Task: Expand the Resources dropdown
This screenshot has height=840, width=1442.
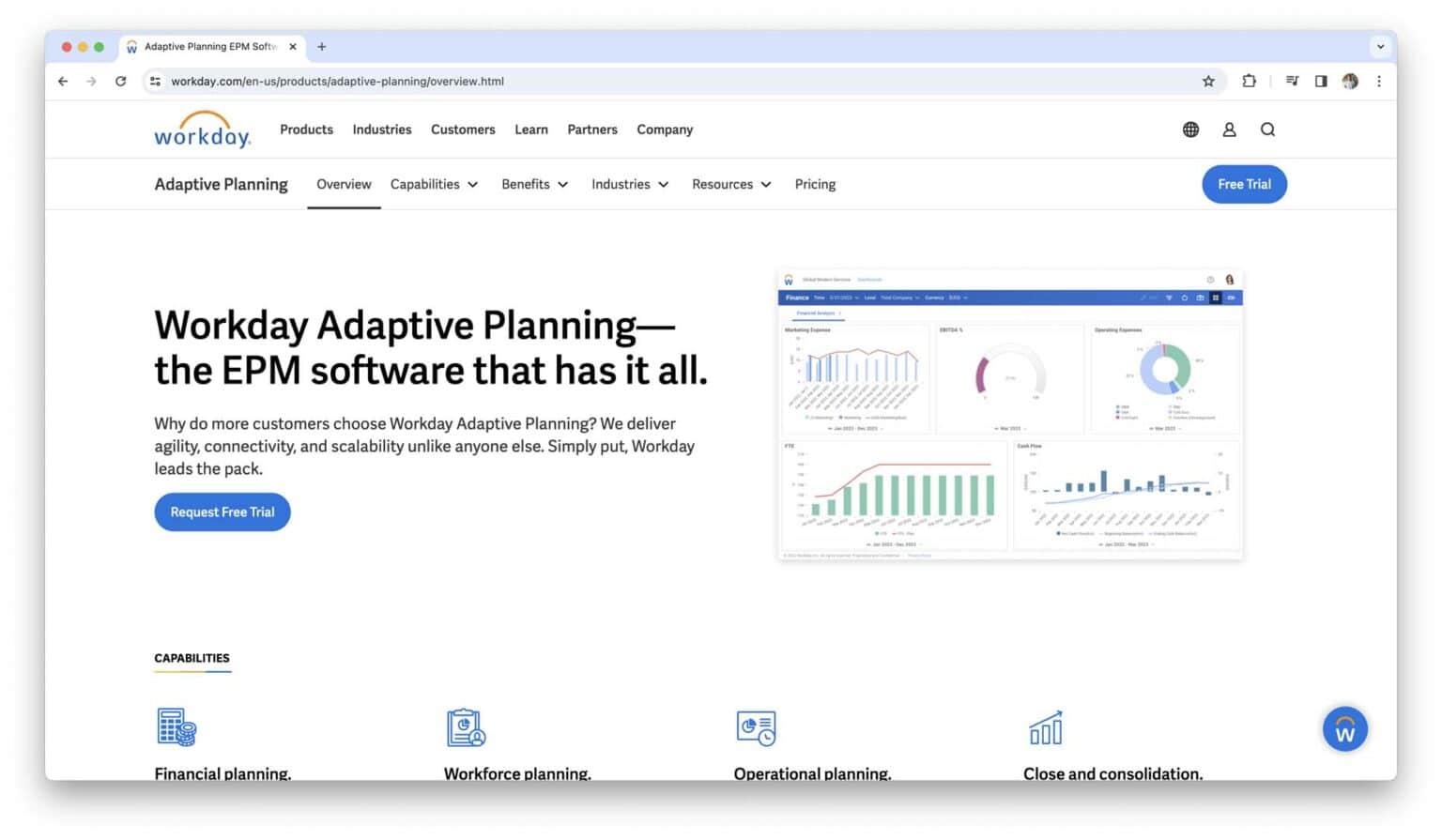Action: (x=730, y=184)
